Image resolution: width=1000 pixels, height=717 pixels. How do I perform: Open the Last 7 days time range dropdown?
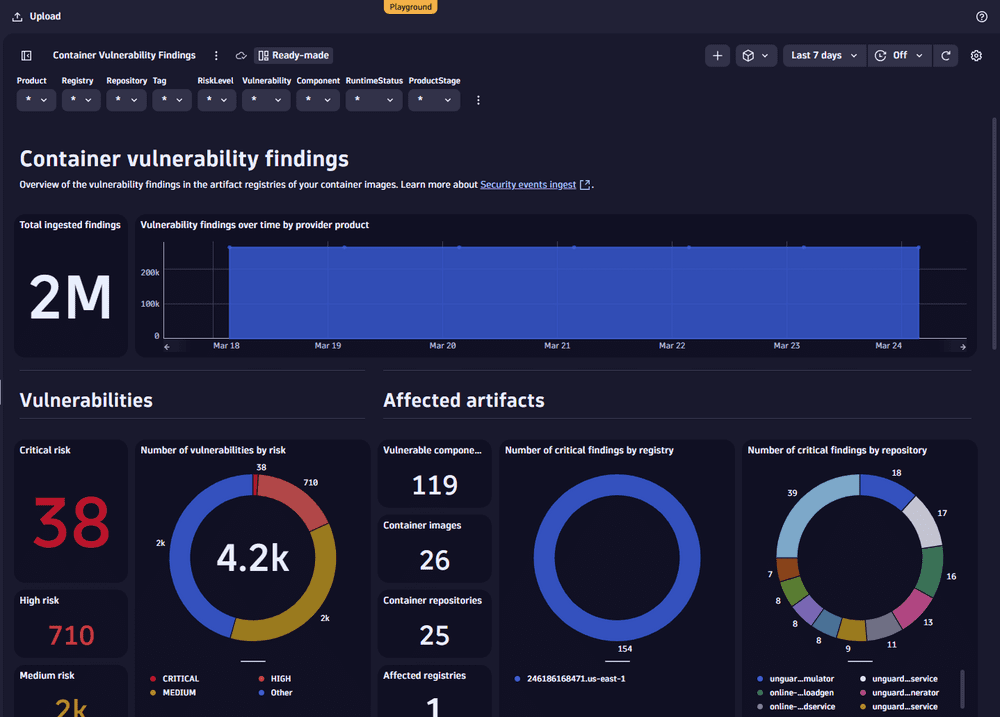(x=823, y=55)
